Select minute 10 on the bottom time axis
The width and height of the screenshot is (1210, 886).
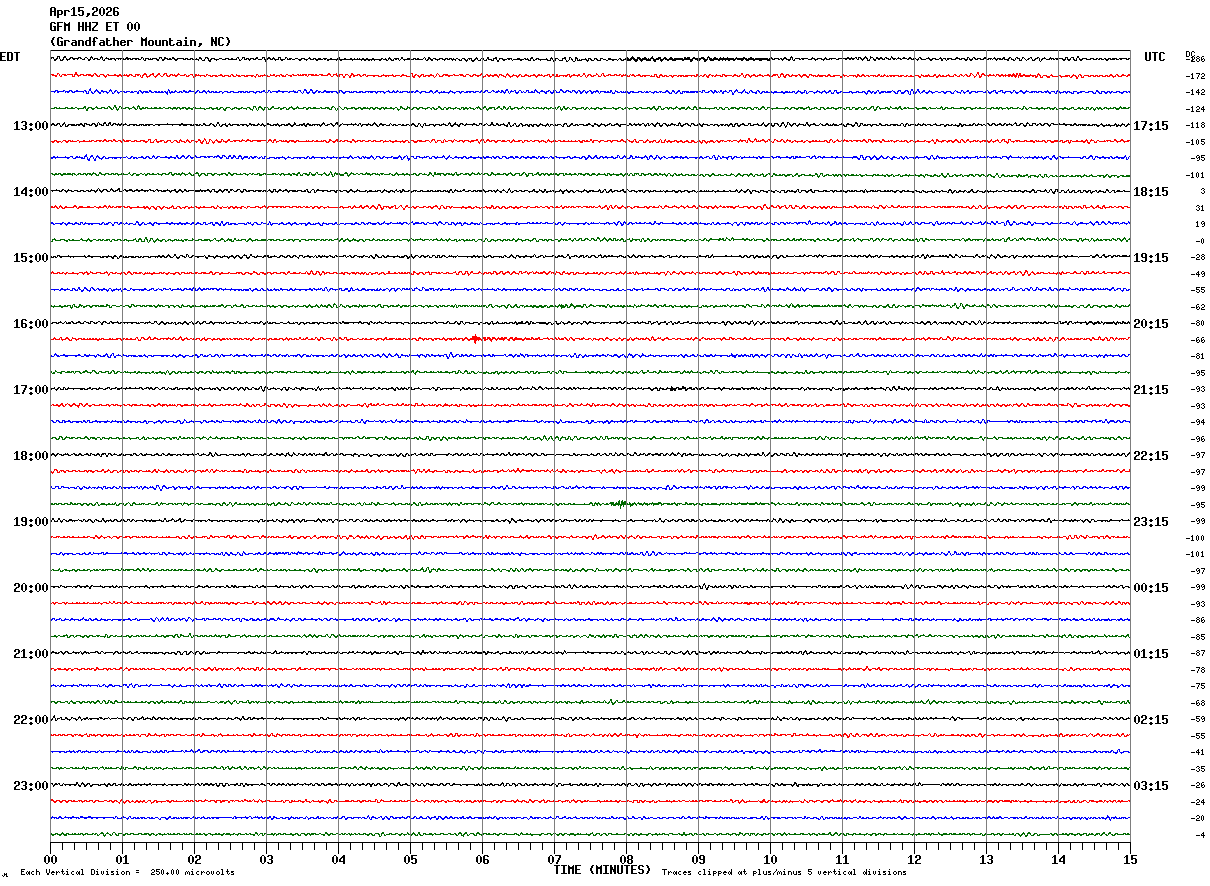770,860
